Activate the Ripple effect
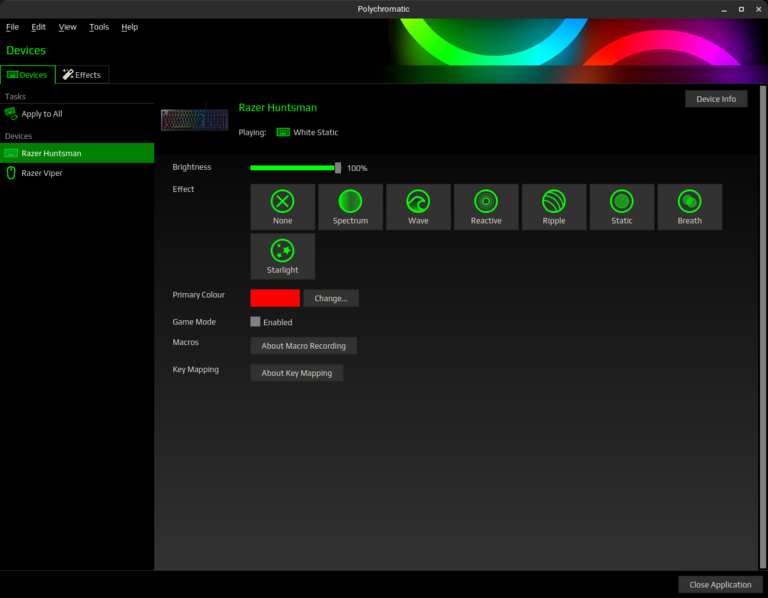768x598 pixels. [x=554, y=207]
